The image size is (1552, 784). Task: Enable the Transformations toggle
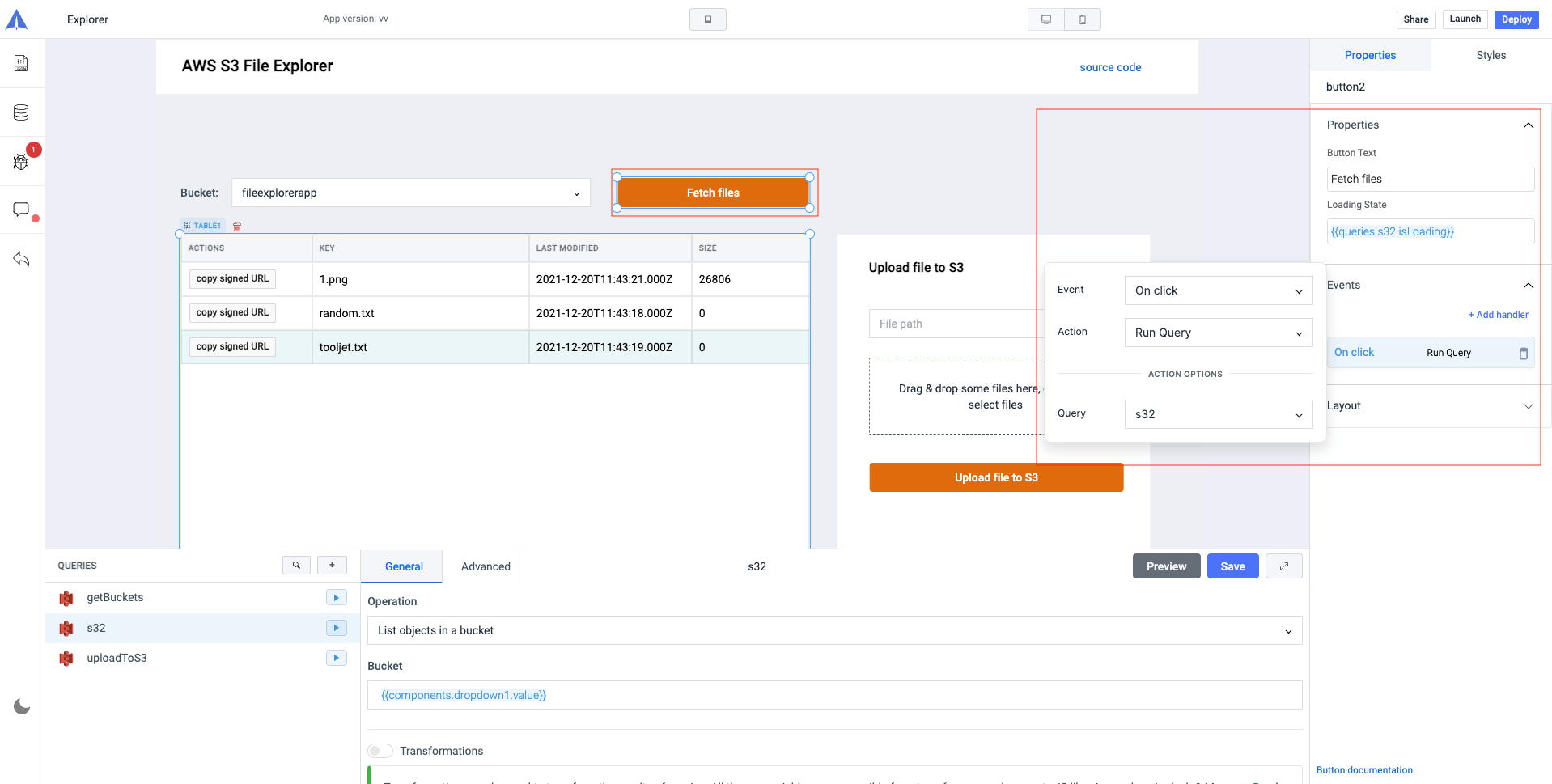(380, 751)
